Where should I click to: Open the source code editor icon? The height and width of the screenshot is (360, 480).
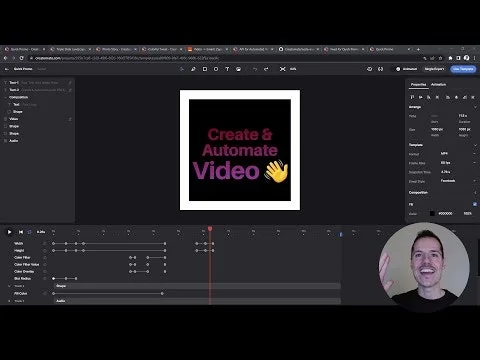pos(380,69)
